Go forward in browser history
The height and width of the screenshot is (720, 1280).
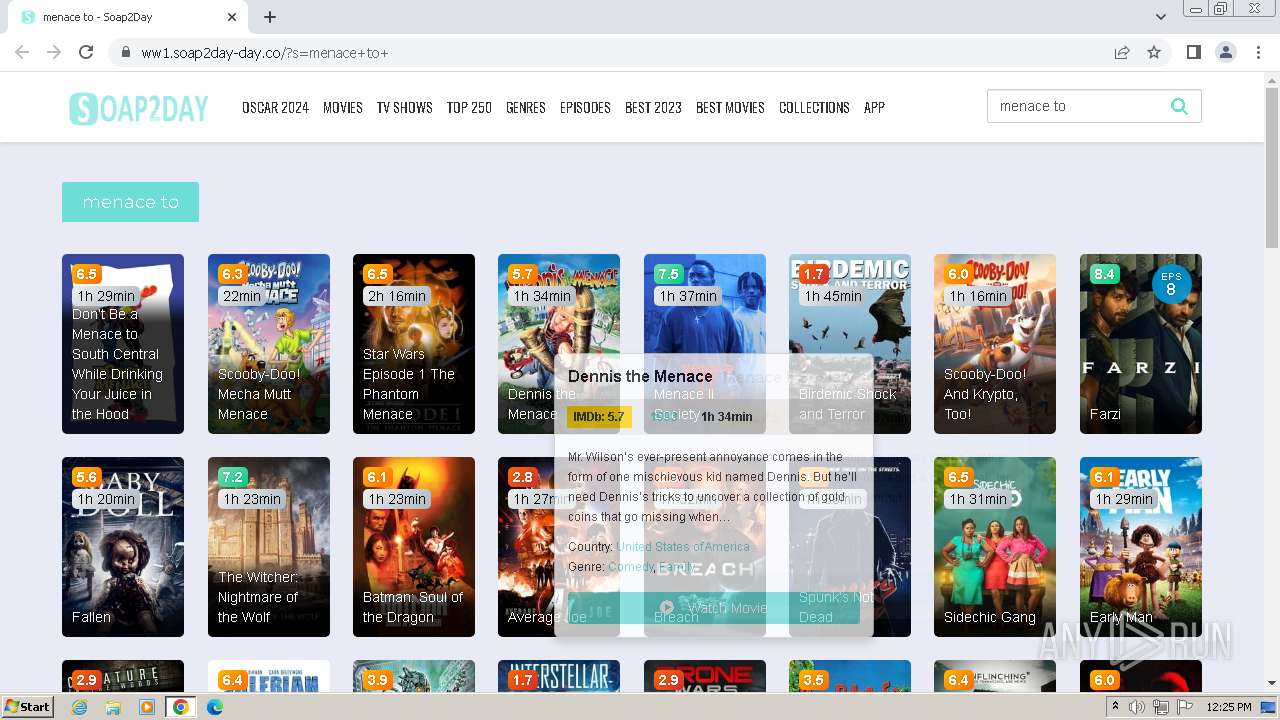click(x=54, y=52)
